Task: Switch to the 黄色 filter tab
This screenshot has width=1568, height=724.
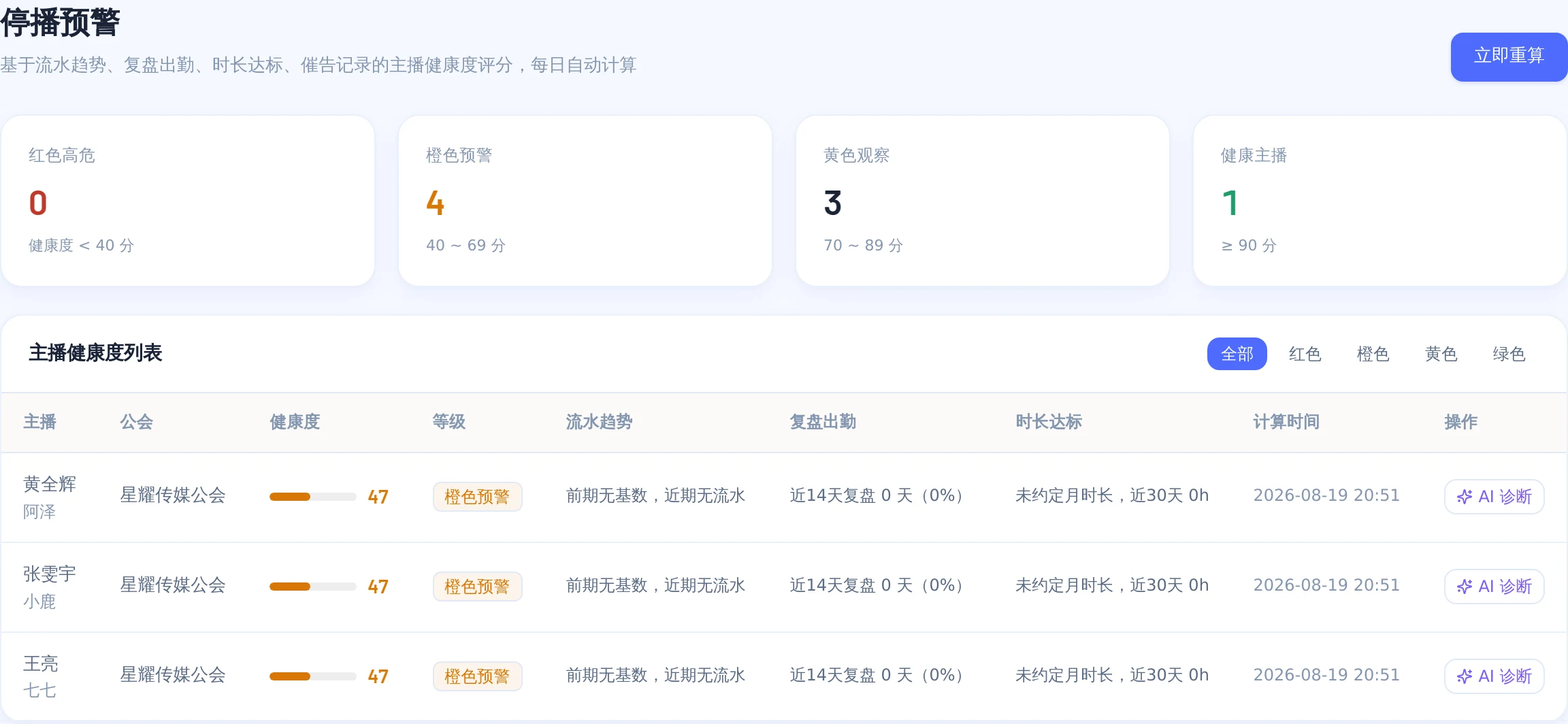Action: (1441, 354)
